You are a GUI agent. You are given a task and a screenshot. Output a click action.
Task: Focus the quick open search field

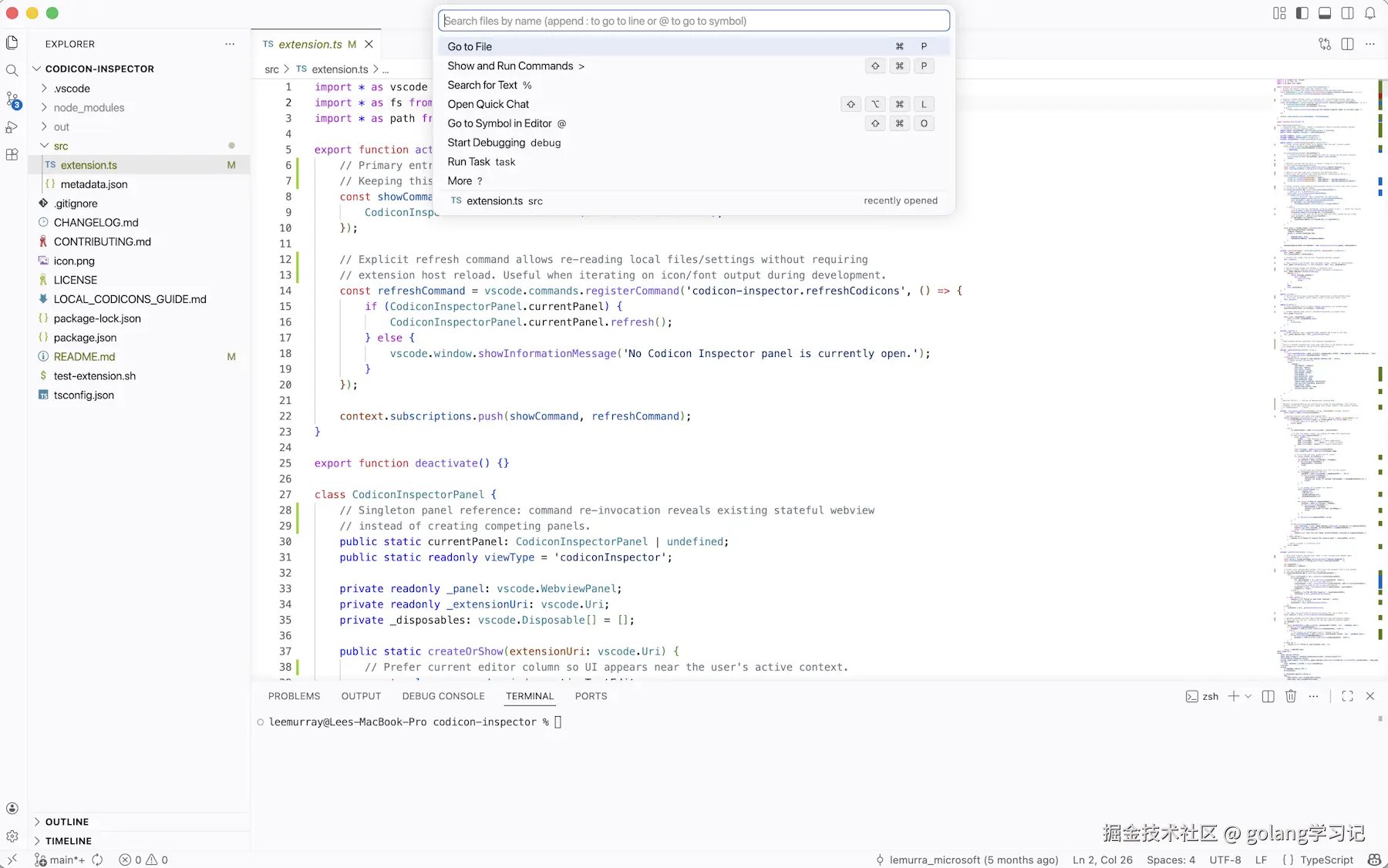(x=693, y=21)
